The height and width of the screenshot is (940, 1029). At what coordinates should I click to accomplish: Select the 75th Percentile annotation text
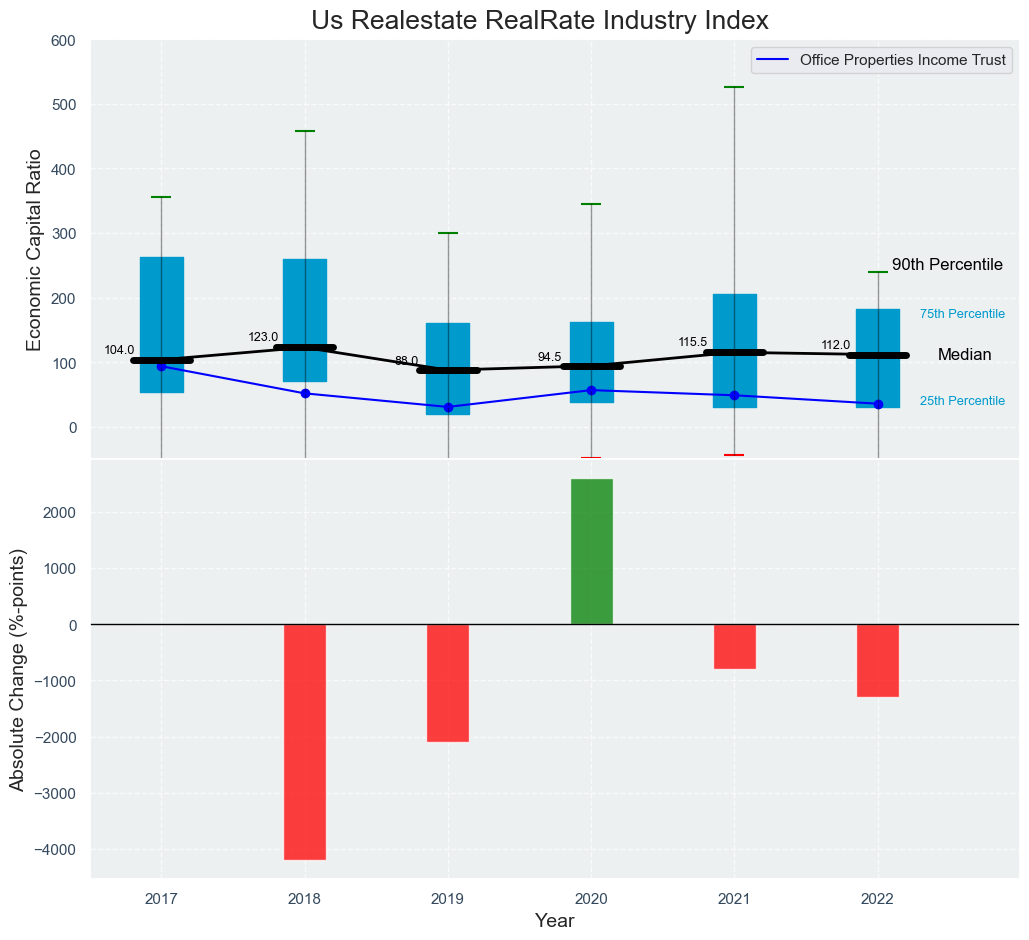click(962, 314)
